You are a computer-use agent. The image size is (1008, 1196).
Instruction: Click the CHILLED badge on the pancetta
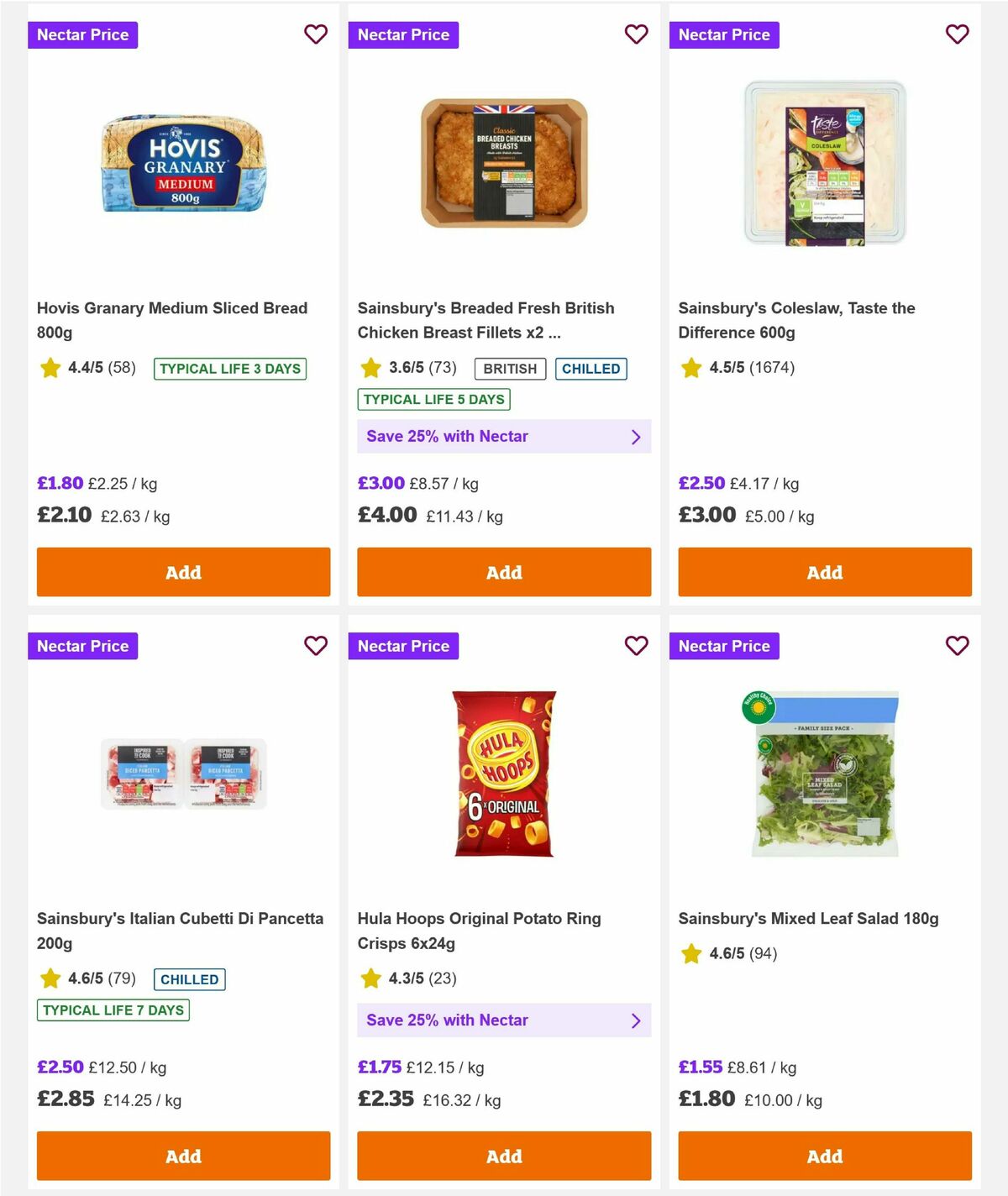tap(189, 979)
